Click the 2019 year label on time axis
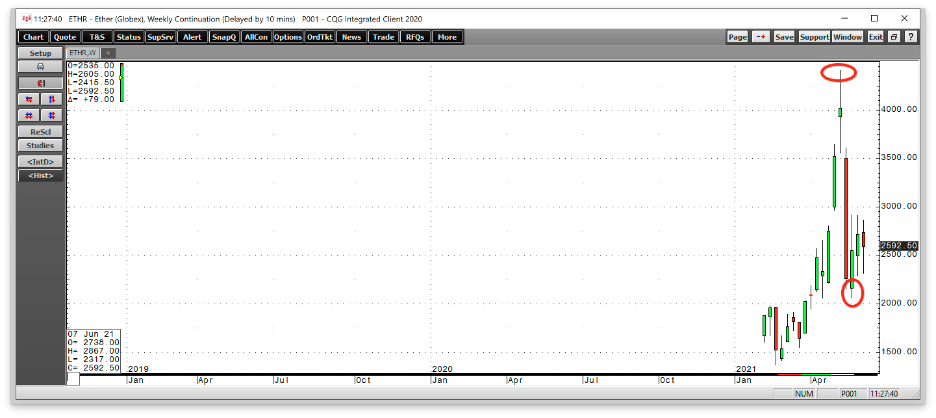This screenshot has width=936, height=418. coord(138,369)
